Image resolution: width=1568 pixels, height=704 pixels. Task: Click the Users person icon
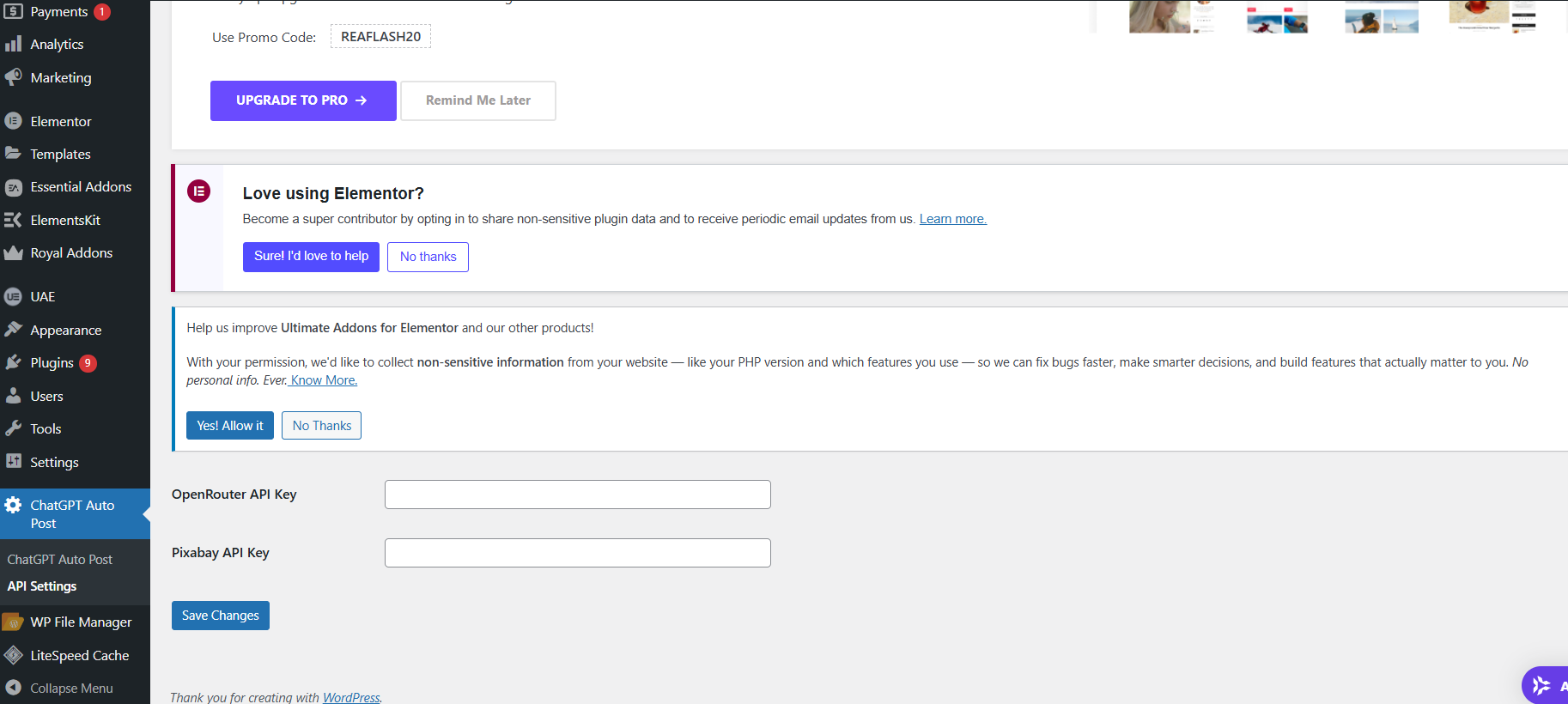click(x=13, y=396)
